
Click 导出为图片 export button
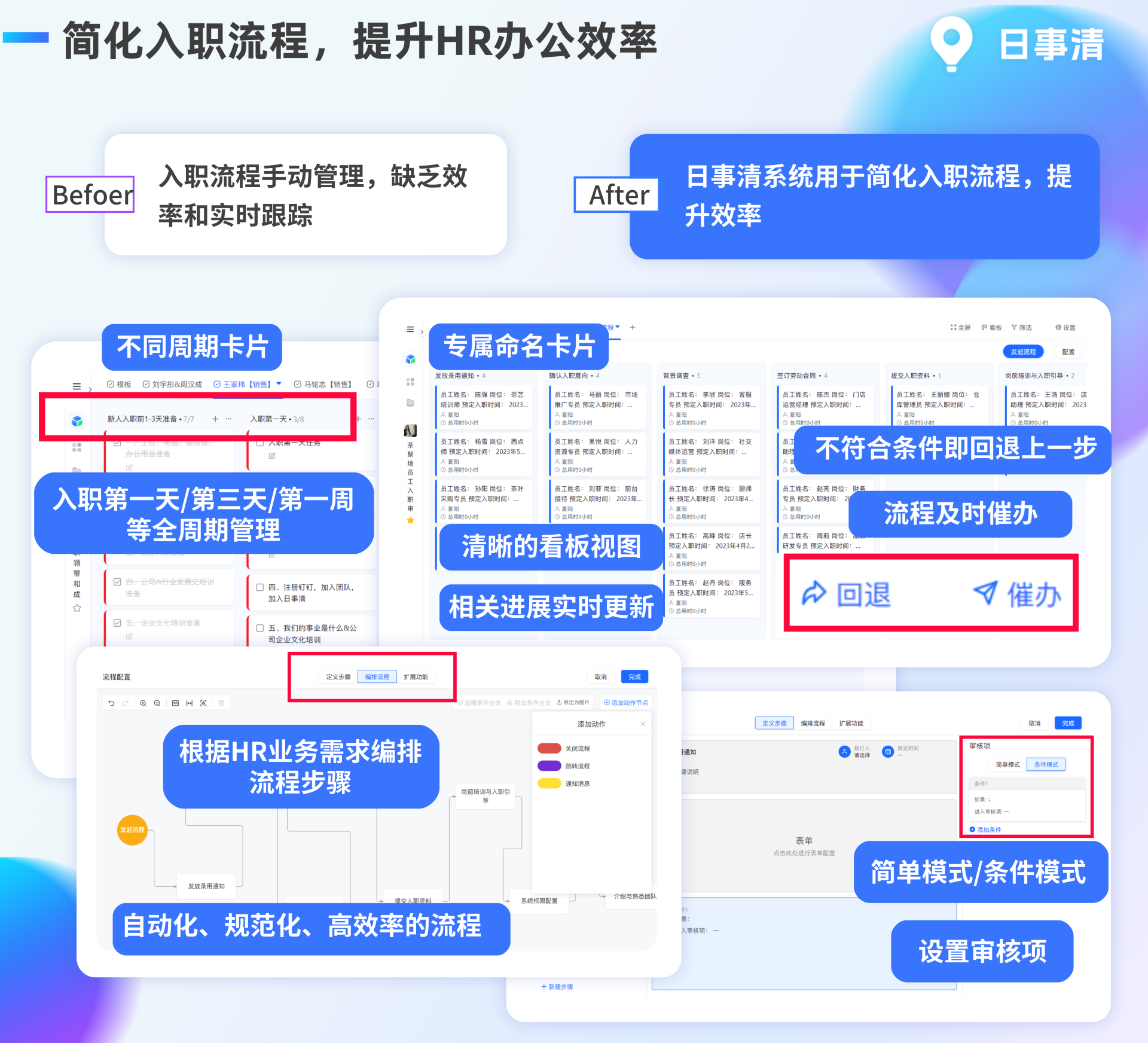(x=573, y=703)
